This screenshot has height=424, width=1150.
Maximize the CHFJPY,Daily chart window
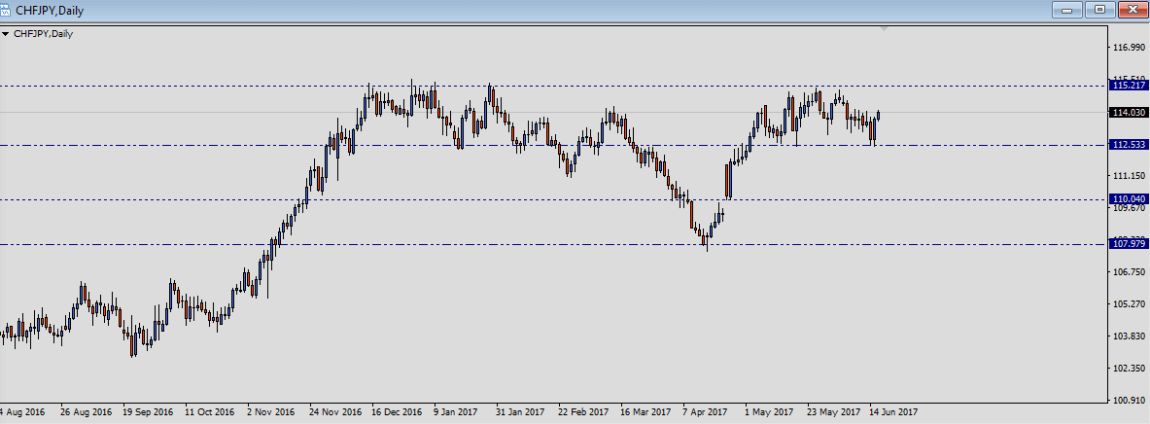pyautogui.click(x=1099, y=10)
